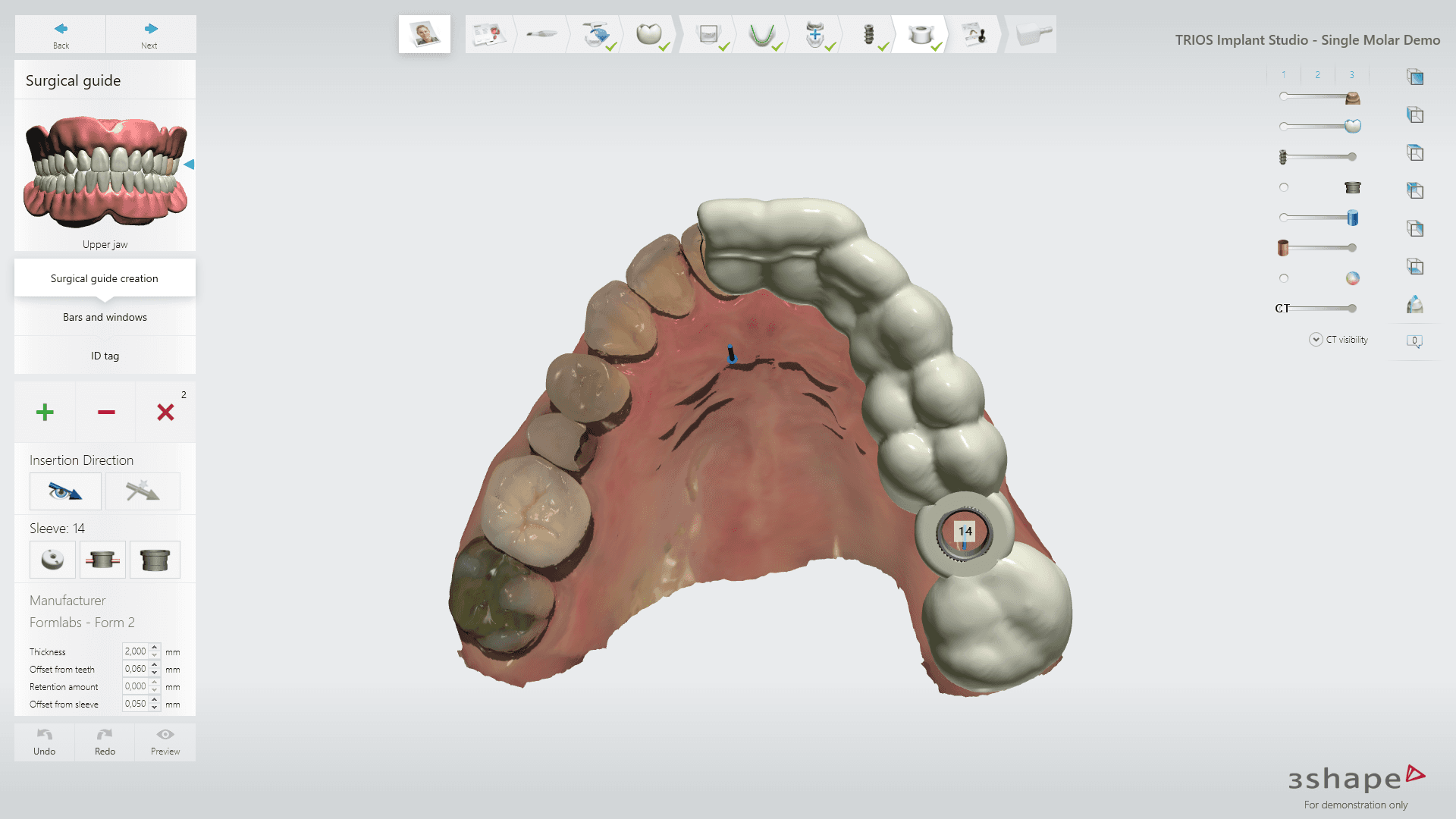Switch to front cube view

[1415, 77]
